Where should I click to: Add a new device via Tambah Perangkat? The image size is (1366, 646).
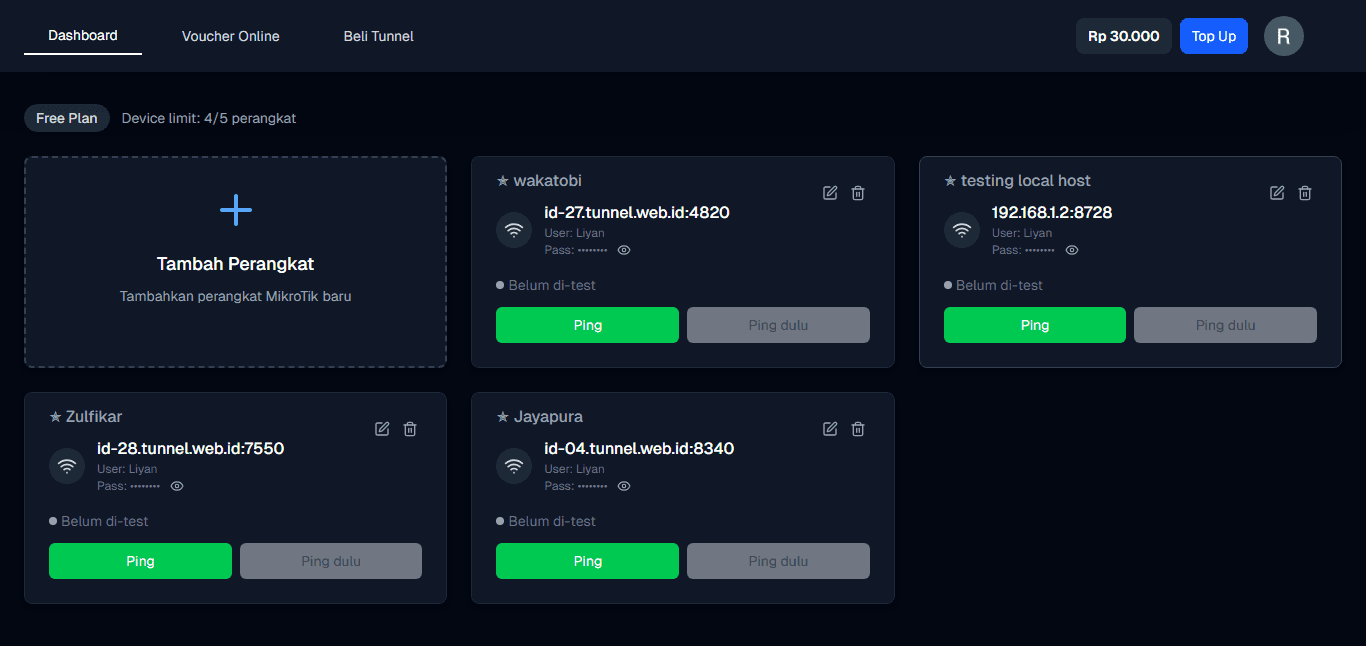tap(235, 262)
